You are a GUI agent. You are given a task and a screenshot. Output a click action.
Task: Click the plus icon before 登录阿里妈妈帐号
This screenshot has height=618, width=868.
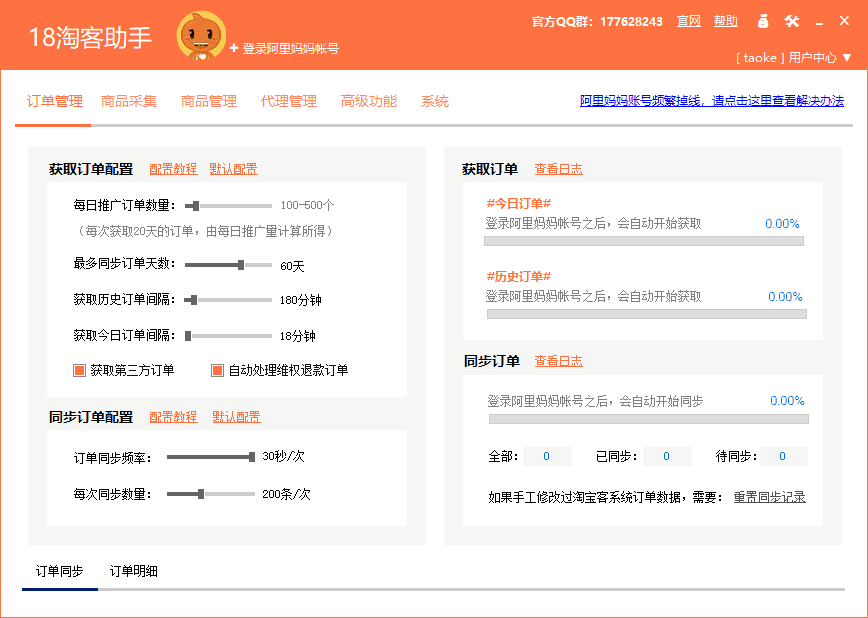pos(234,48)
